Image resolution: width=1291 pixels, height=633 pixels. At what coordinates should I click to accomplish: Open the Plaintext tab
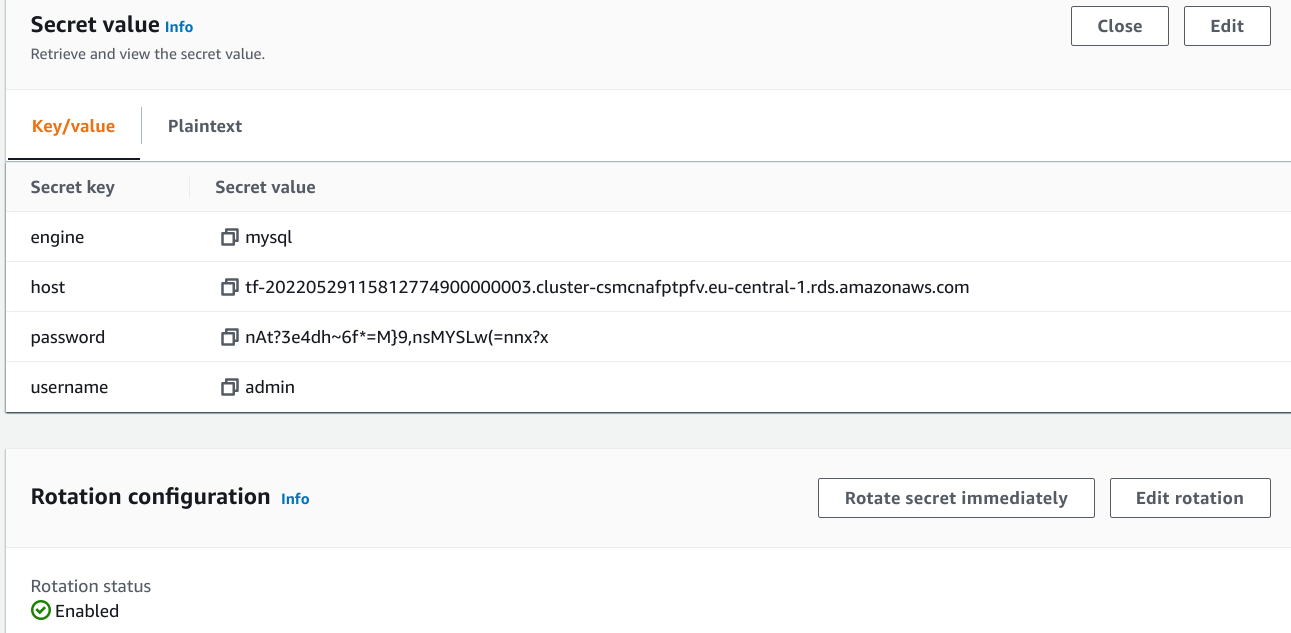point(205,126)
